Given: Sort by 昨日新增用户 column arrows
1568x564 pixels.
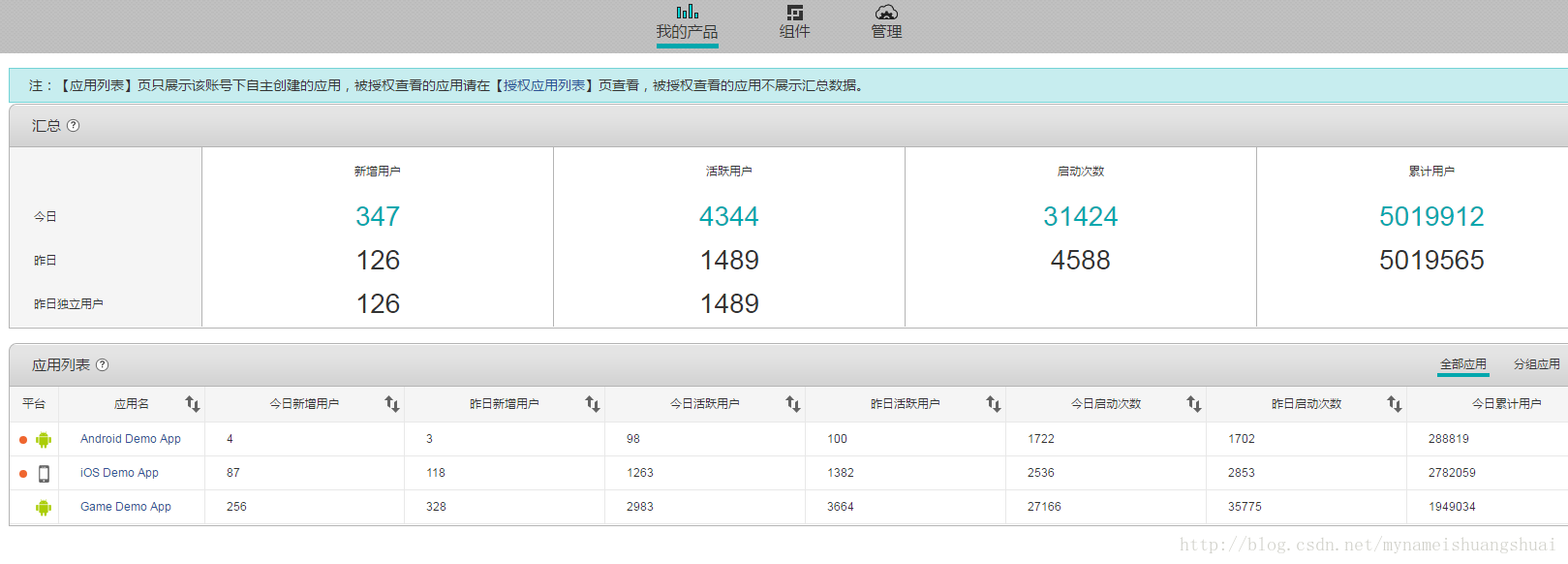Looking at the screenshot, I should pos(593,404).
